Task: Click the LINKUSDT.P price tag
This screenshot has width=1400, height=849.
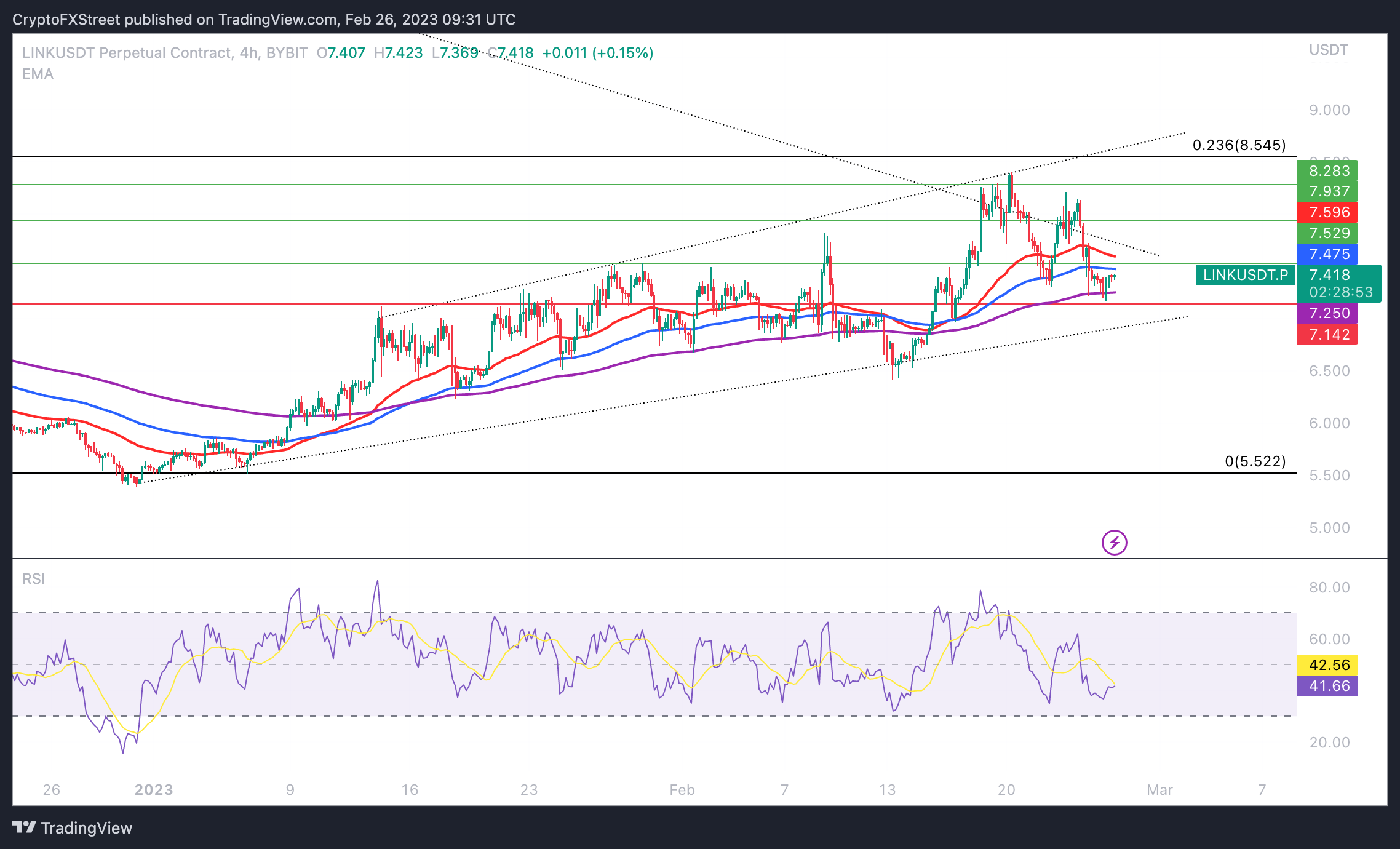Action: tap(1246, 275)
